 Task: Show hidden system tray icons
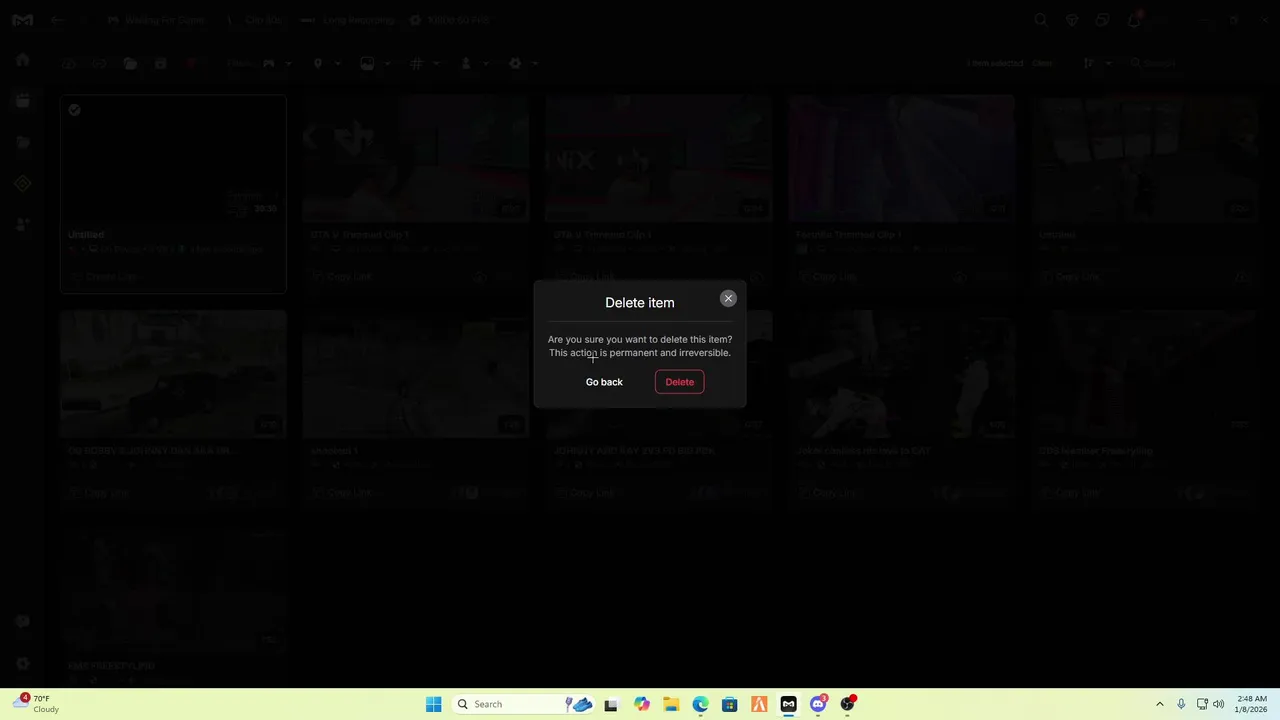point(1160,704)
